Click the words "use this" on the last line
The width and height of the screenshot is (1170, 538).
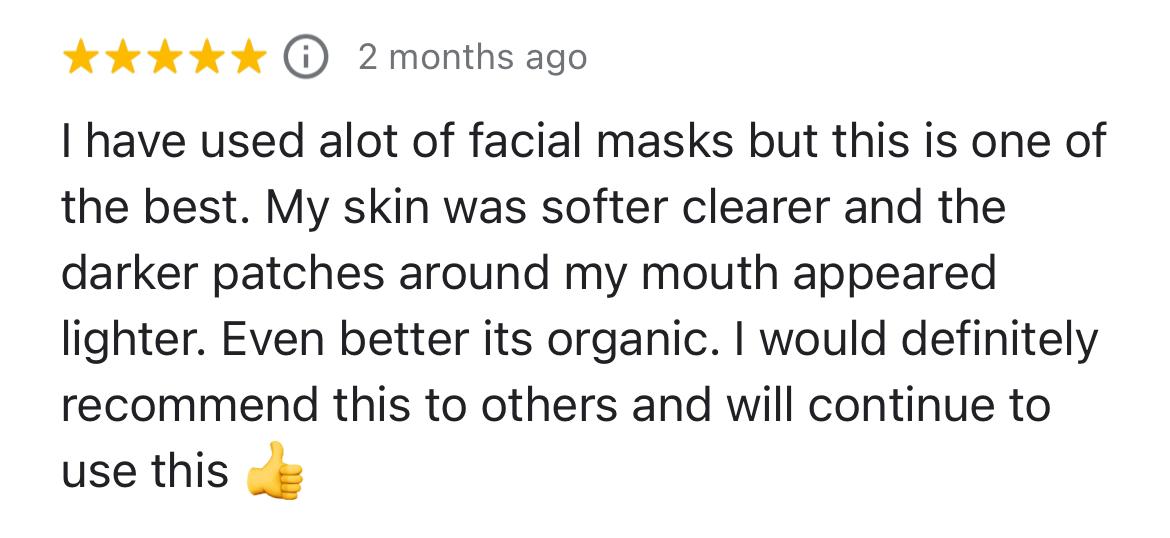coord(146,472)
